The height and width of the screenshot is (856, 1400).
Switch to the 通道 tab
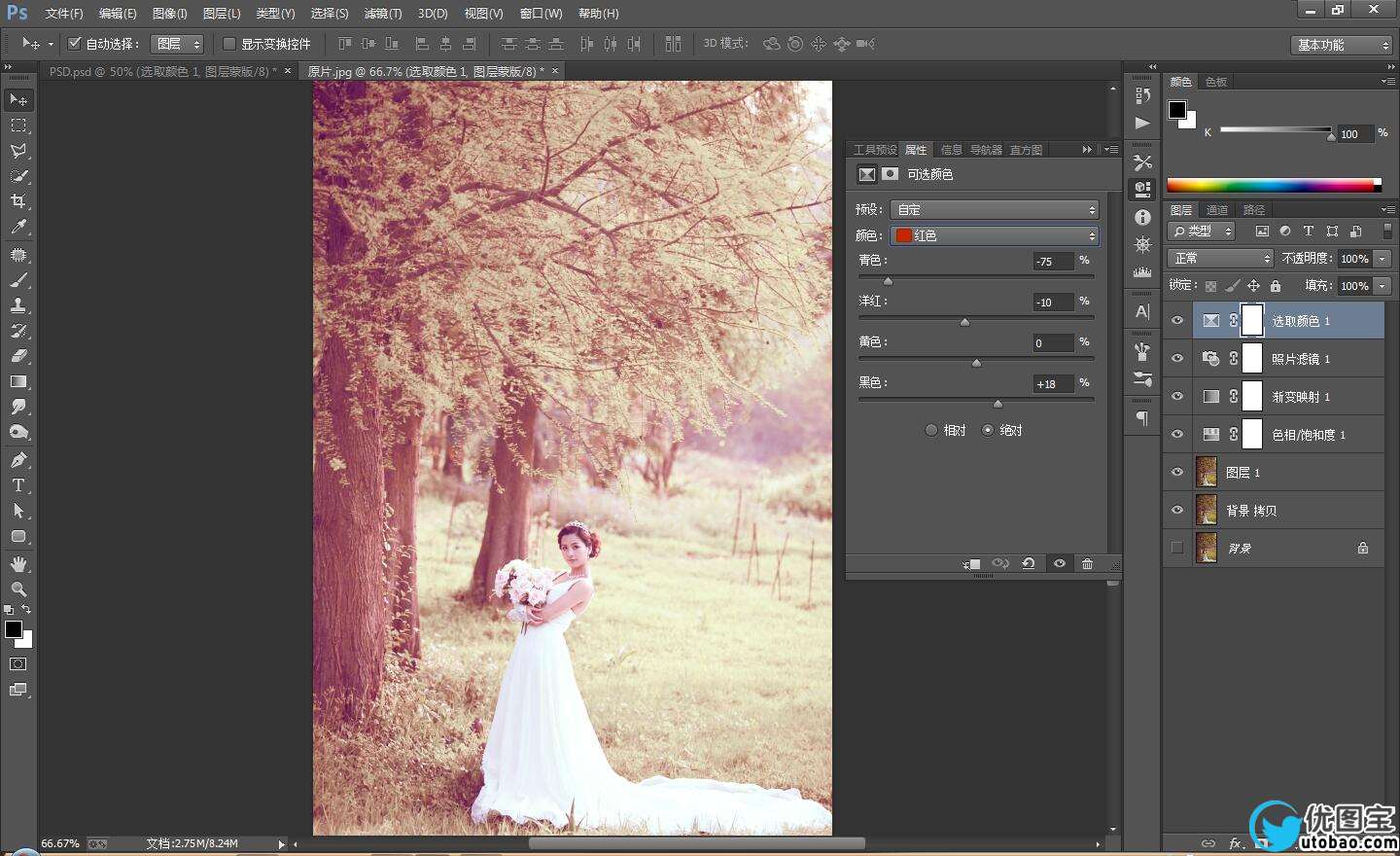1217,210
